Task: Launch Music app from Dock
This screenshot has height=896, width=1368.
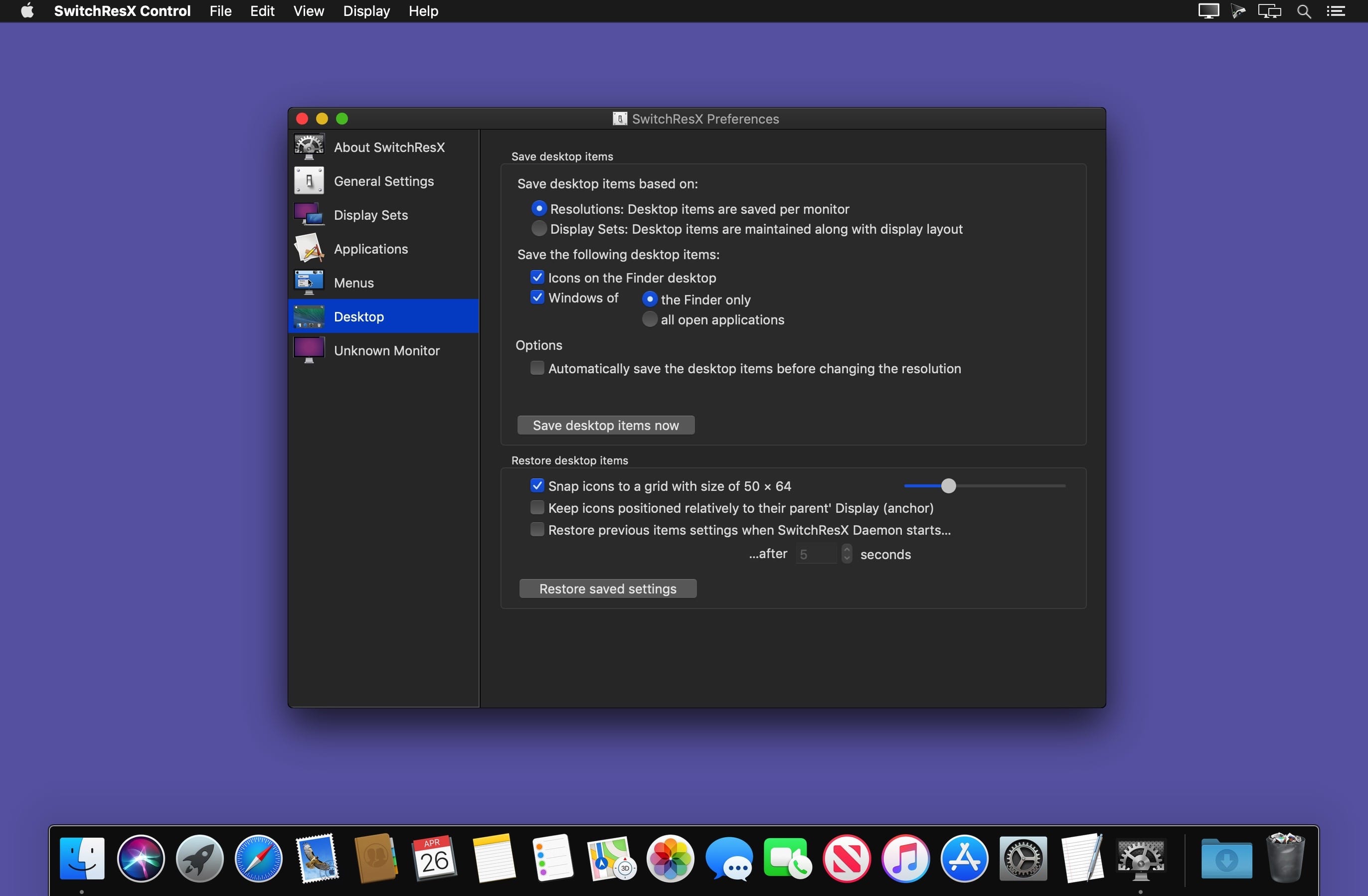Action: [905, 858]
